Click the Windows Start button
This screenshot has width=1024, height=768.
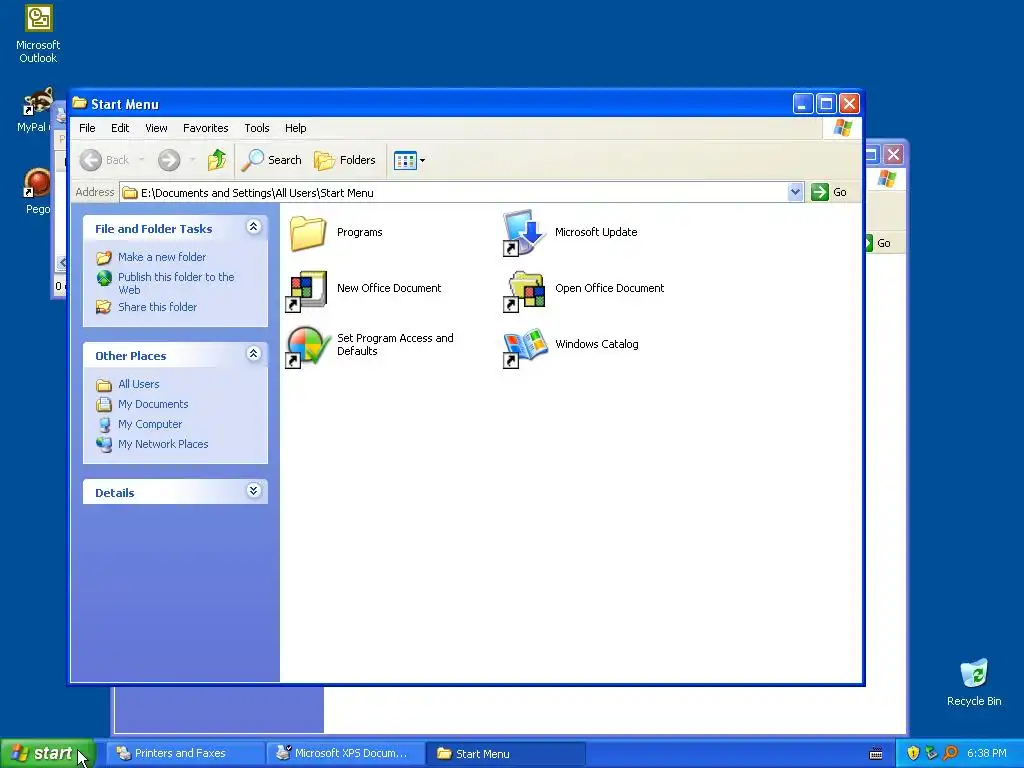pos(47,754)
